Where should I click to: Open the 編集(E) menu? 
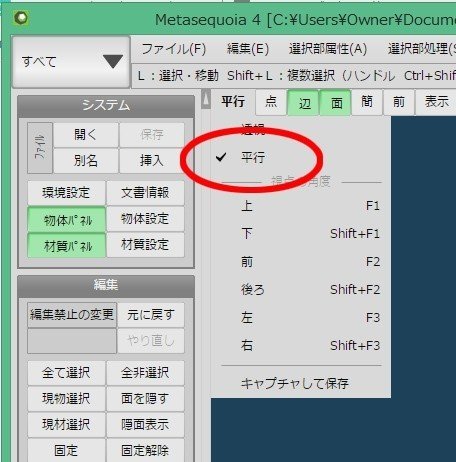pos(248,49)
